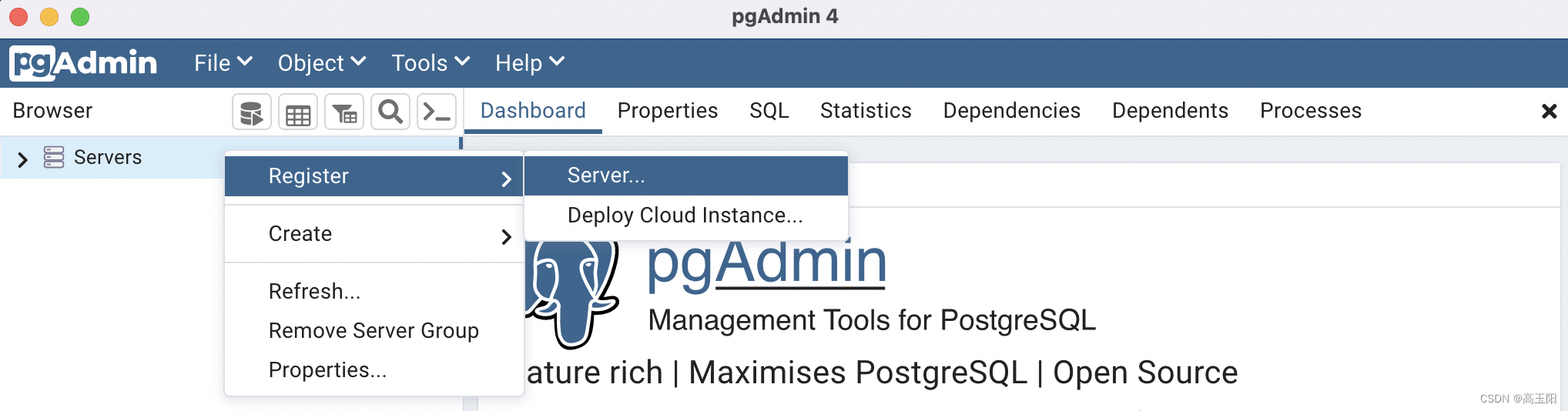
Task: Switch to the Properties tab
Action: (x=668, y=111)
